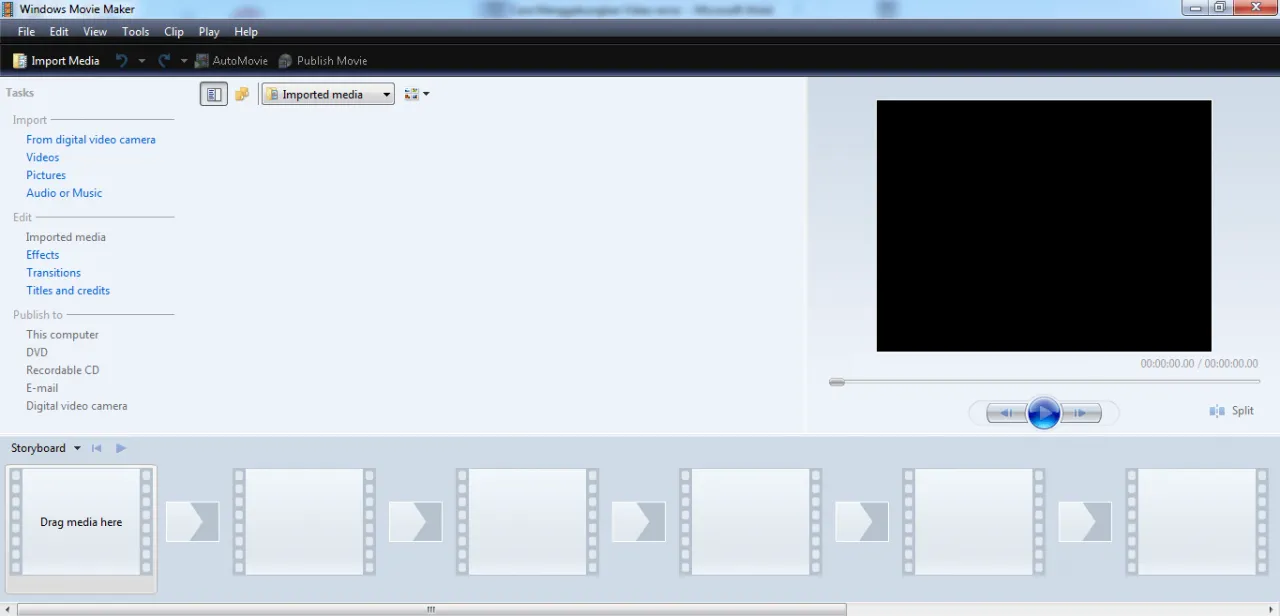Image resolution: width=1280 pixels, height=616 pixels.
Task: Click the preview monitor video area
Action: coord(1044,226)
